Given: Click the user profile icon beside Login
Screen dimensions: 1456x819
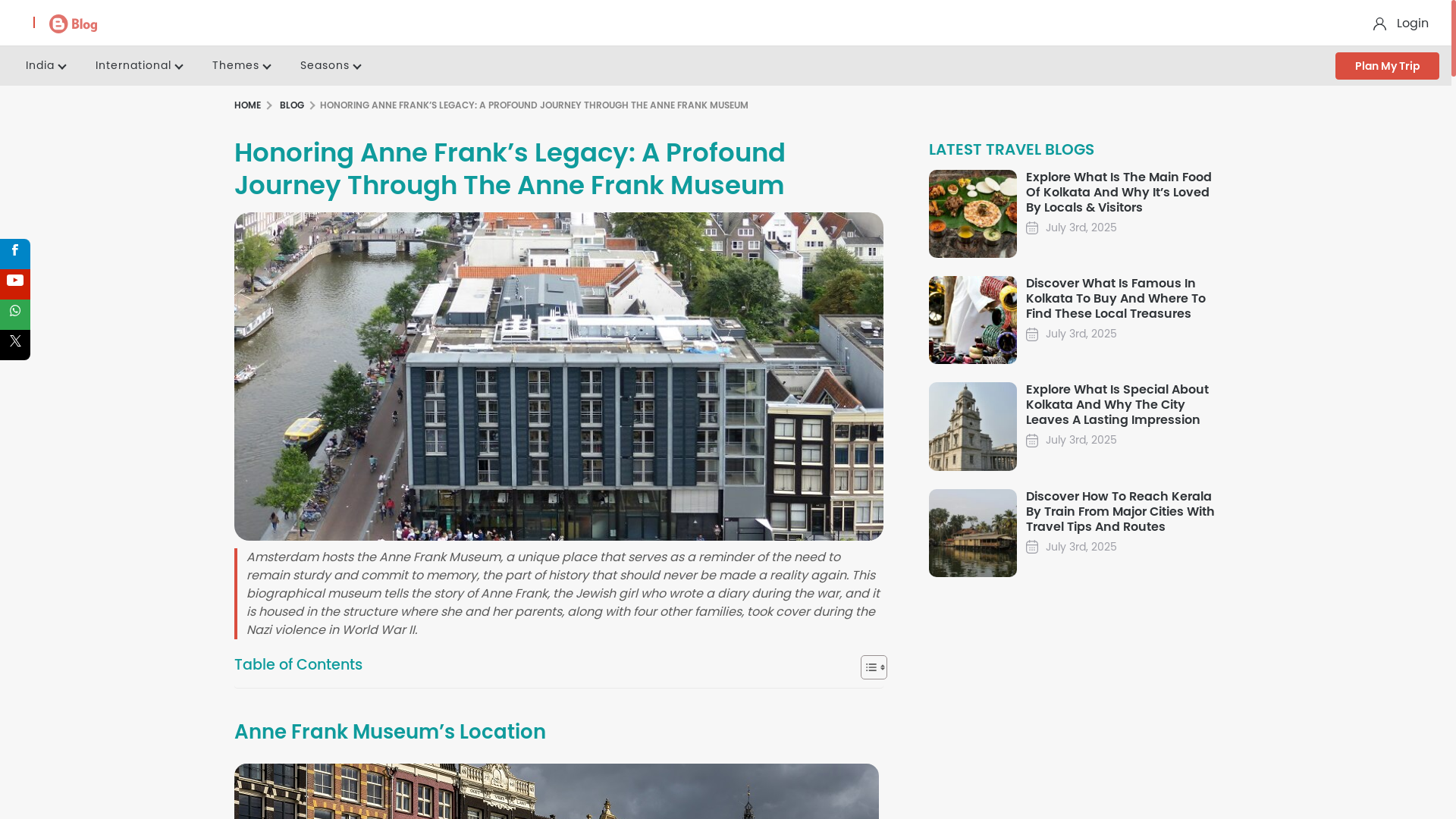Looking at the screenshot, I should coord(1379,24).
